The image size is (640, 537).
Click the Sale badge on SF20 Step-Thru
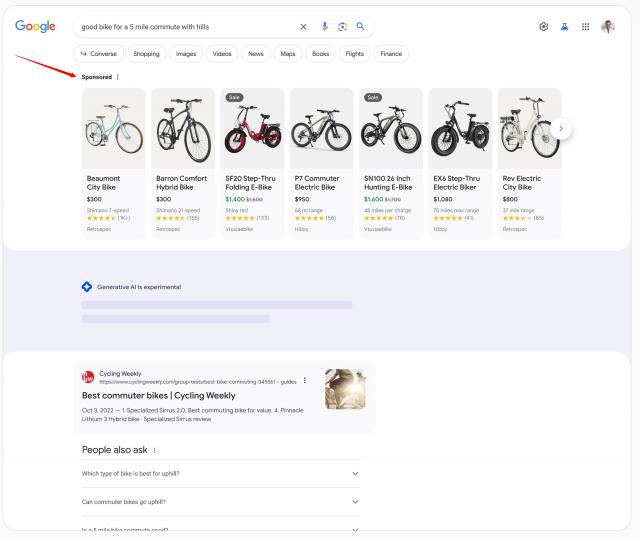pyautogui.click(x=234, y=98)
